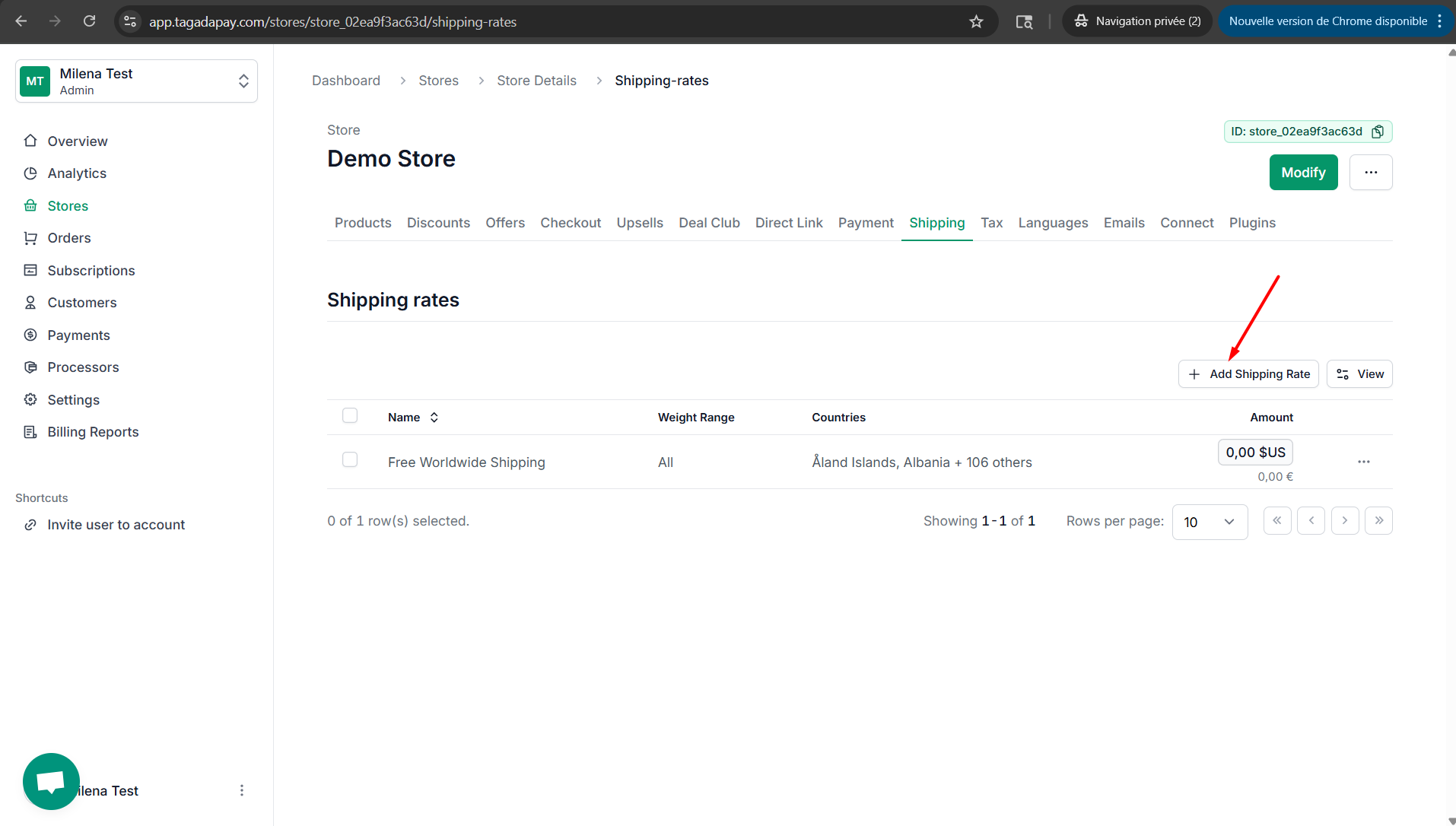Open Chrome update options menu
The width and height of the screenshot is (1456, 826).
pyautogui.click(x=1440, y=21)
